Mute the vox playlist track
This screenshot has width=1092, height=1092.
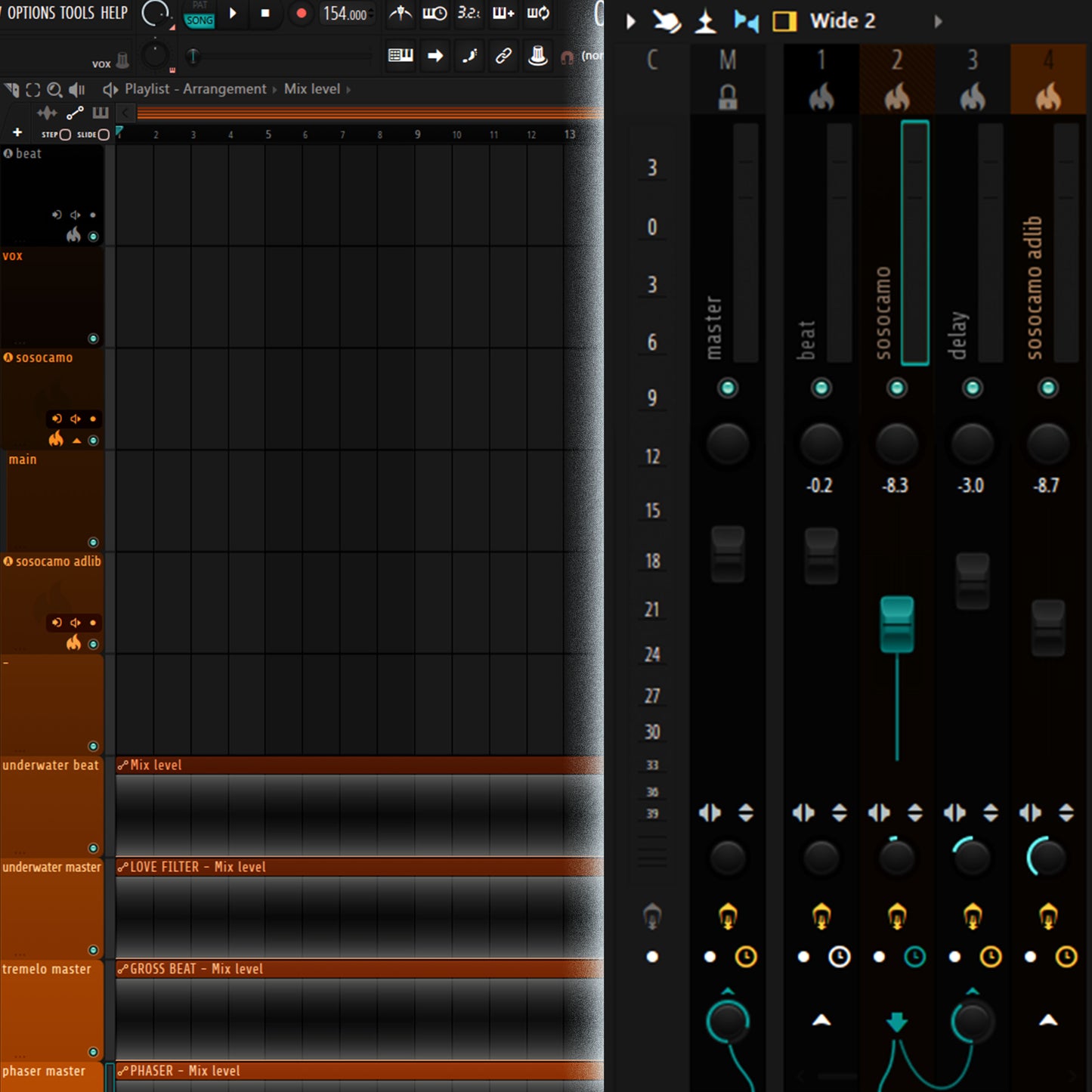tap(93, 339)
